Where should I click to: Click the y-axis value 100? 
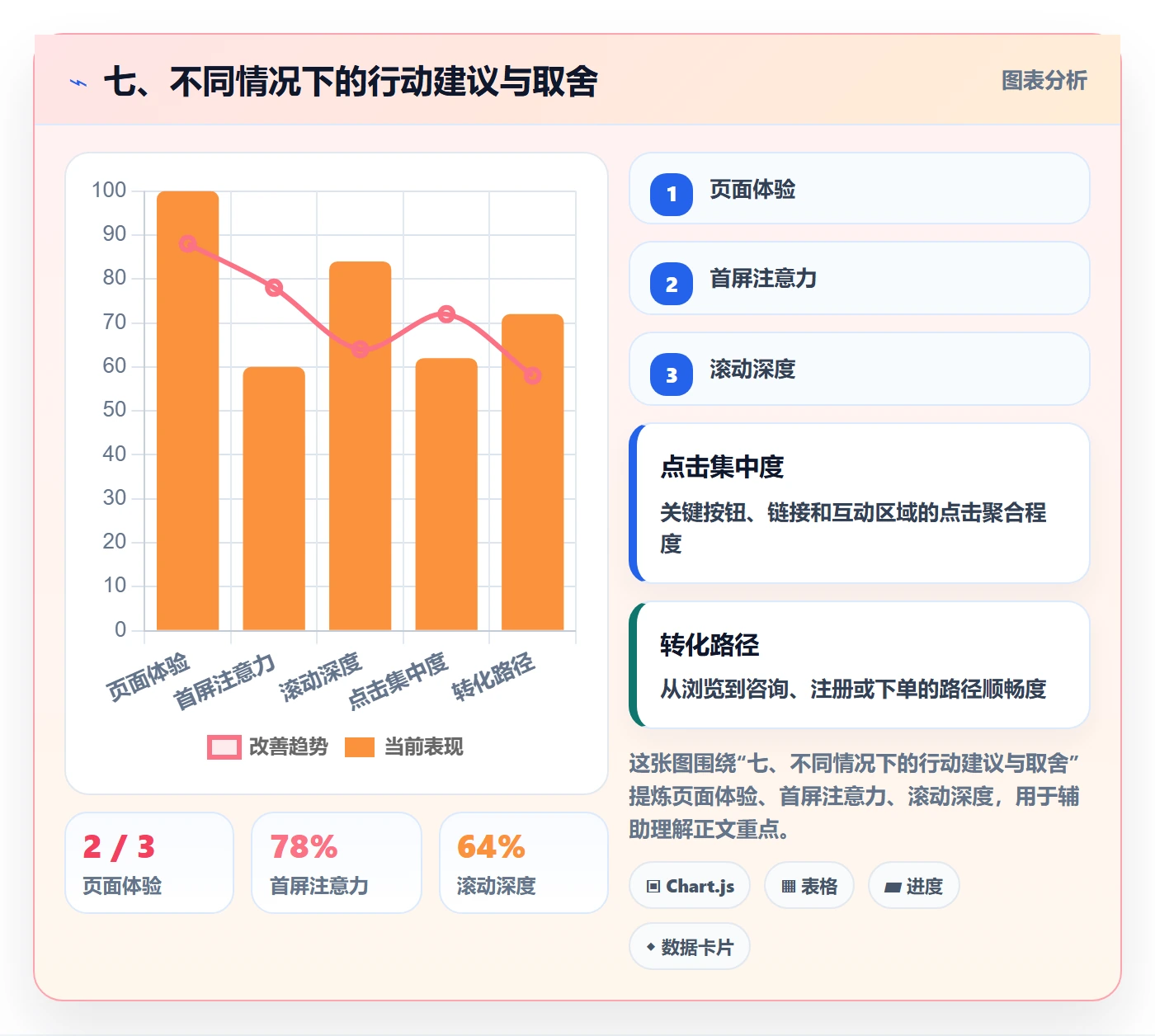(x=109, y=190)
